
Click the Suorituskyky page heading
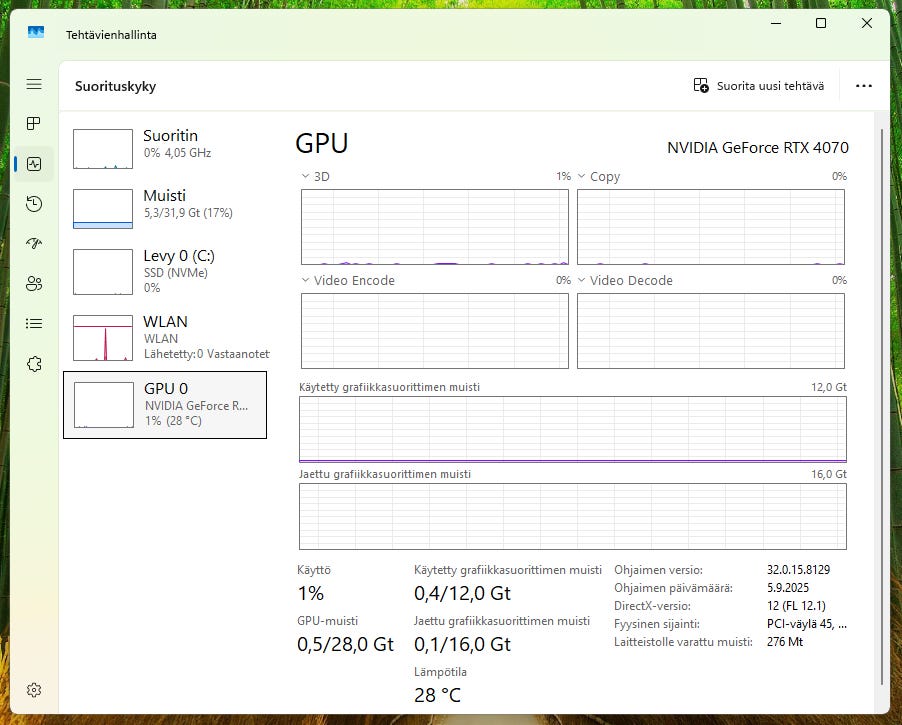[x=116, y=86]
